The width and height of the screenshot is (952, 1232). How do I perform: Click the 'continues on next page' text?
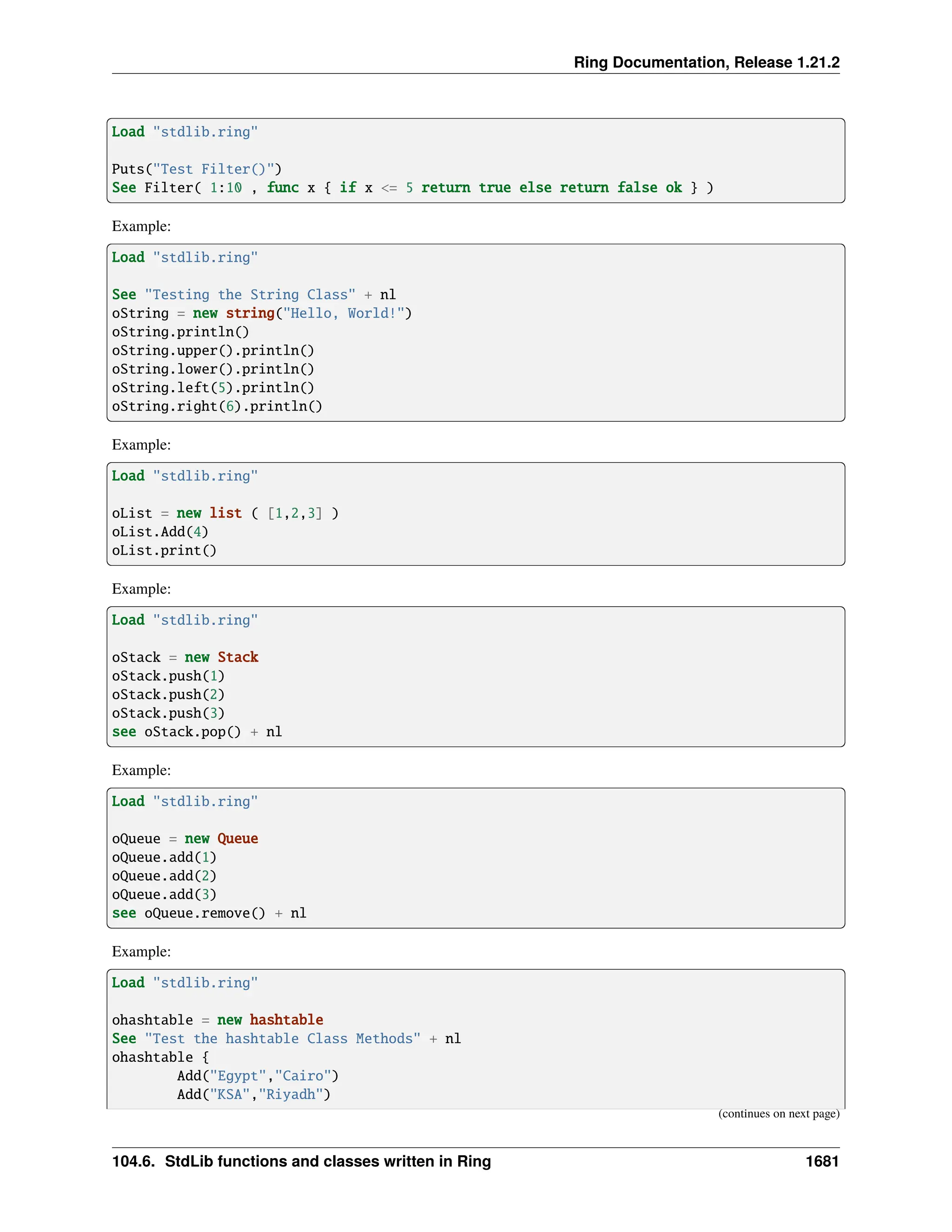tap(778, 1113)
